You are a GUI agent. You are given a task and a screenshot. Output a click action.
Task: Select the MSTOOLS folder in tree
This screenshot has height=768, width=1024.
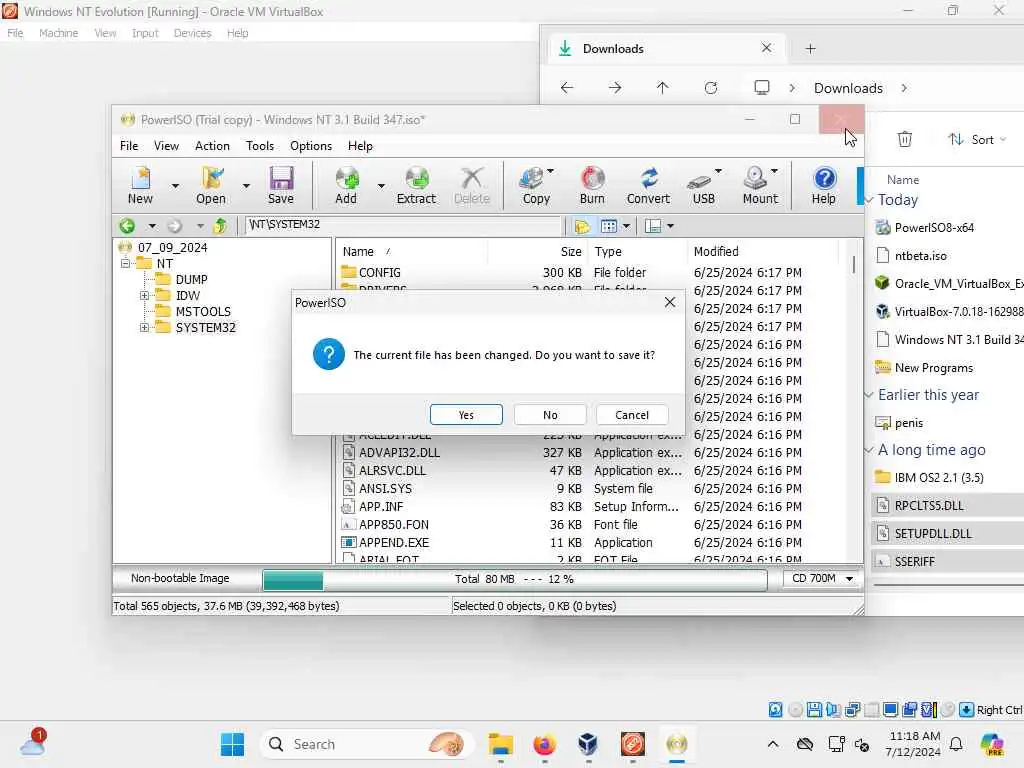(x=203, y=312)
